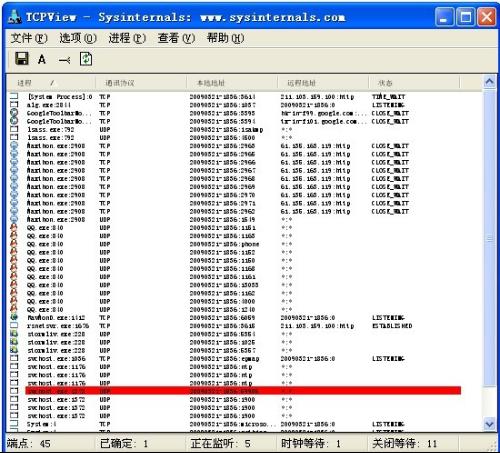
Task: Click icon of lsass.exe isakmp row
Action: coord(14,129)
